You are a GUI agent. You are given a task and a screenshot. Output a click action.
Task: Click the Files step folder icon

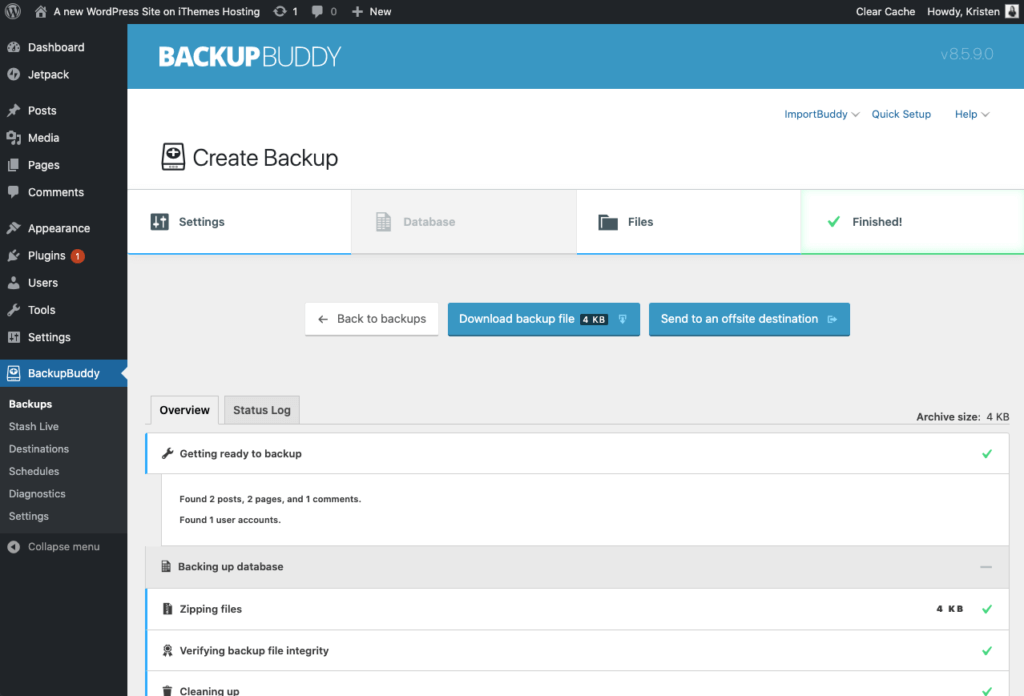tap(608, 222)
